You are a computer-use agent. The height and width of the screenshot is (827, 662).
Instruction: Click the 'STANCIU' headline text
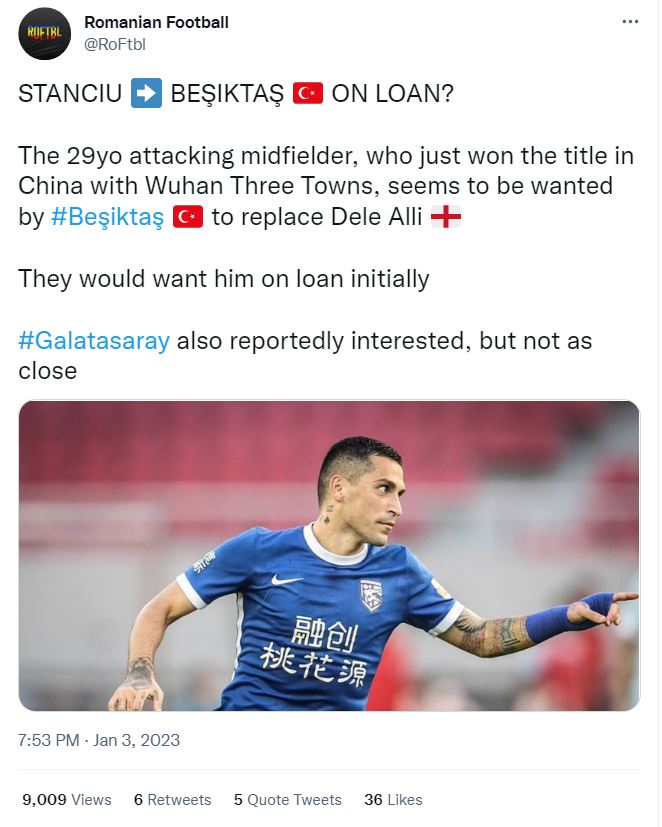(69, 96)
